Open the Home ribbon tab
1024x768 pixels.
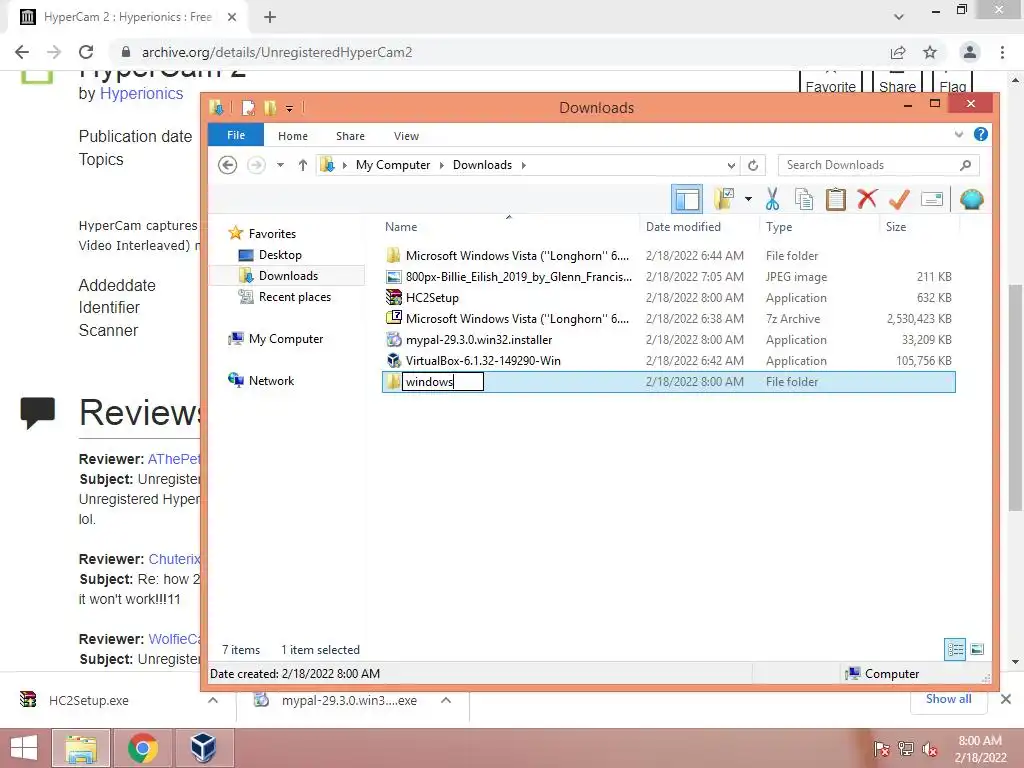point(293,136)
